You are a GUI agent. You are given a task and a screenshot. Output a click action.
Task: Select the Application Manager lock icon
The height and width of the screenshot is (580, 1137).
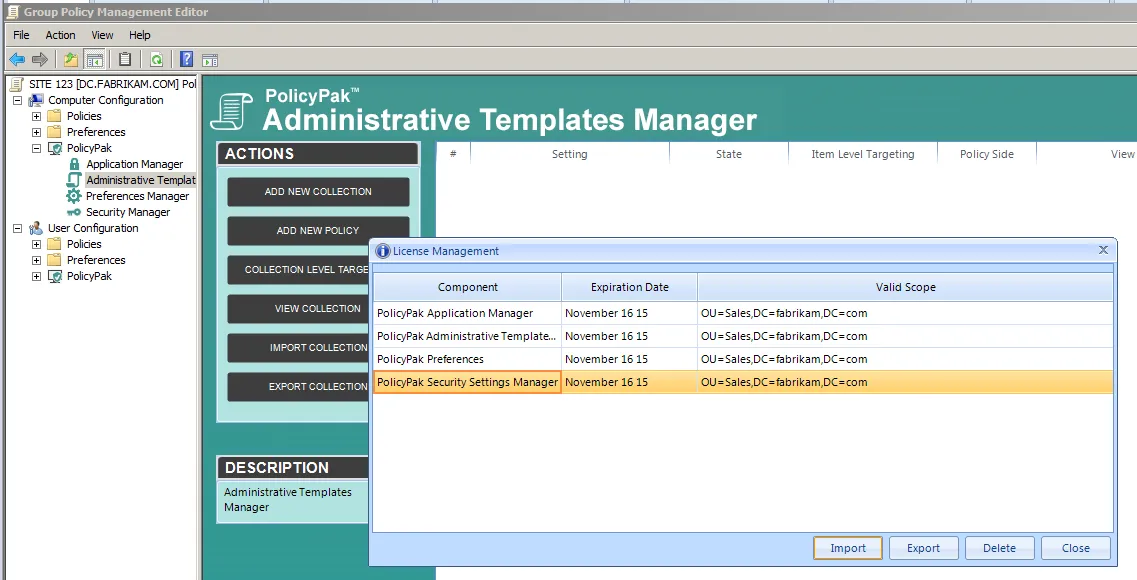coord(74,164)
